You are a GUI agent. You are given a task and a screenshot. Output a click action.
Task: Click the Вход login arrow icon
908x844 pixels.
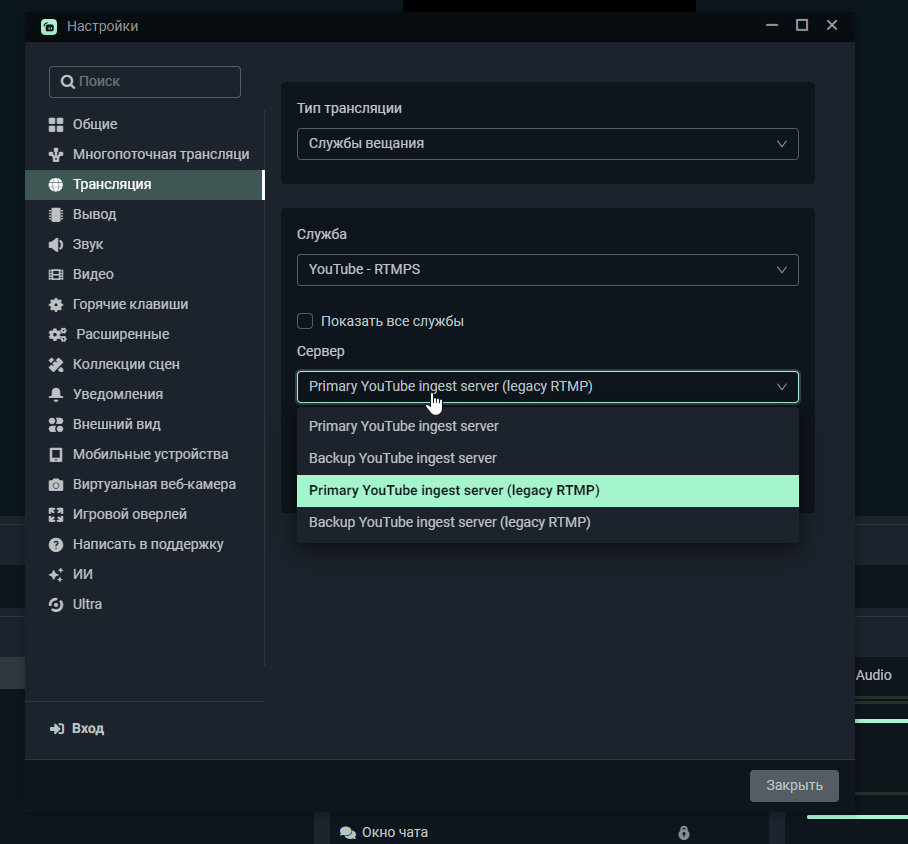click(x=57, y=729)
